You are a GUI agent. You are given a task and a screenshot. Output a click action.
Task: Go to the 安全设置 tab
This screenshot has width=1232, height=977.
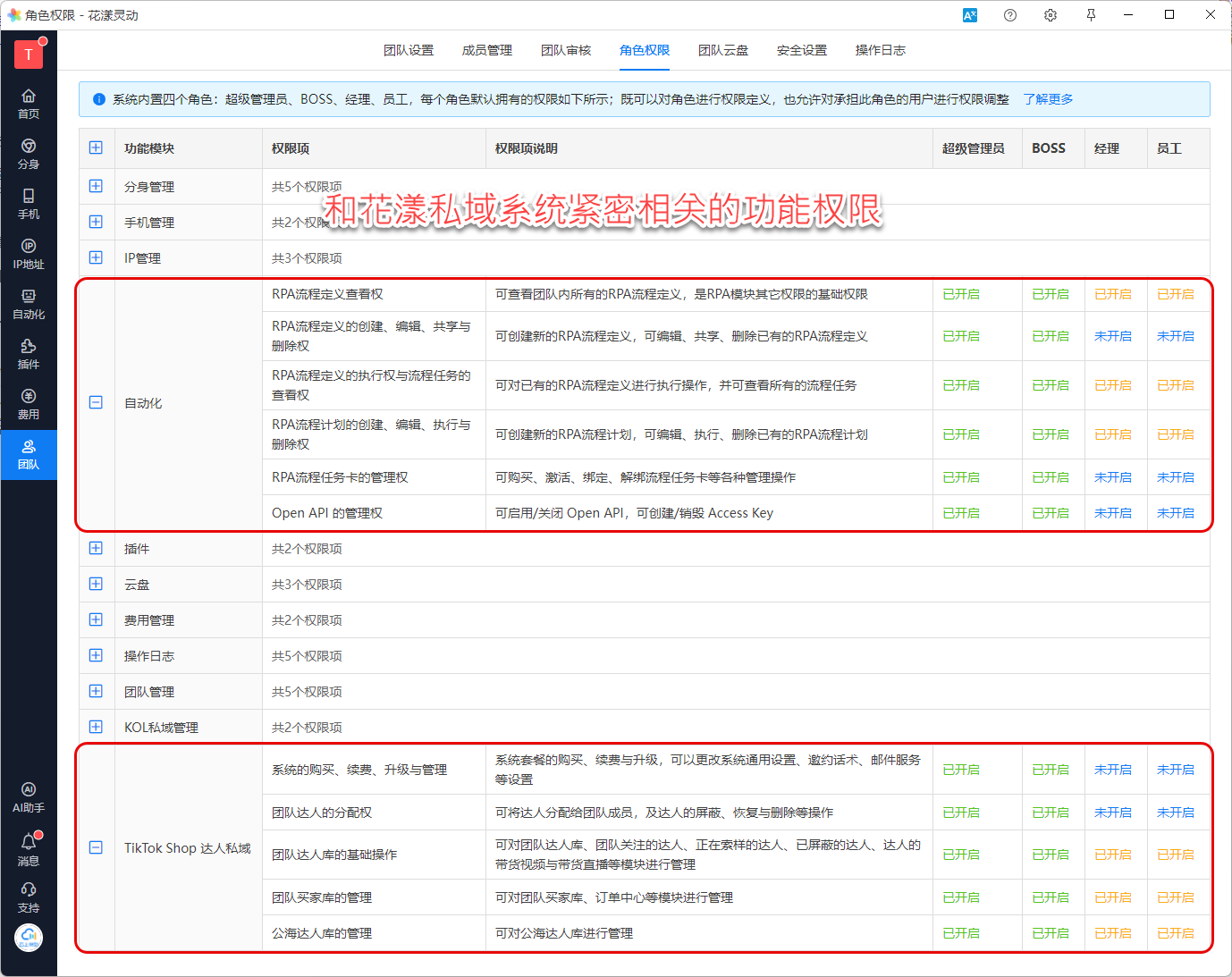click(802, 50)
